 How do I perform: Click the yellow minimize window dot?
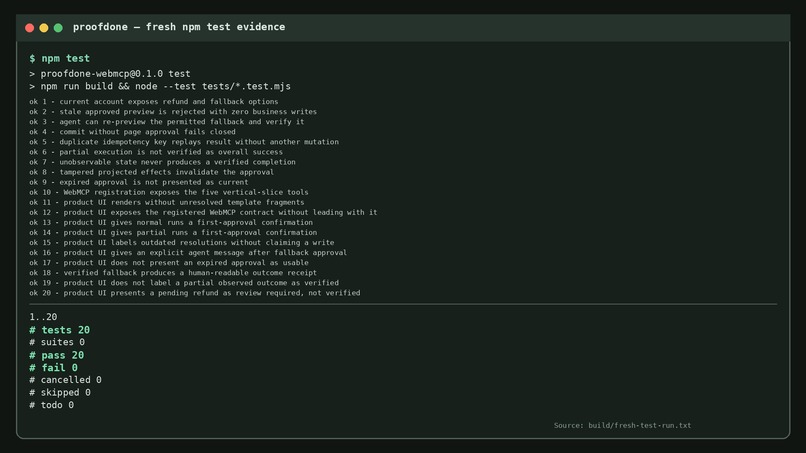pyautogui.click(x=44, y=28)
